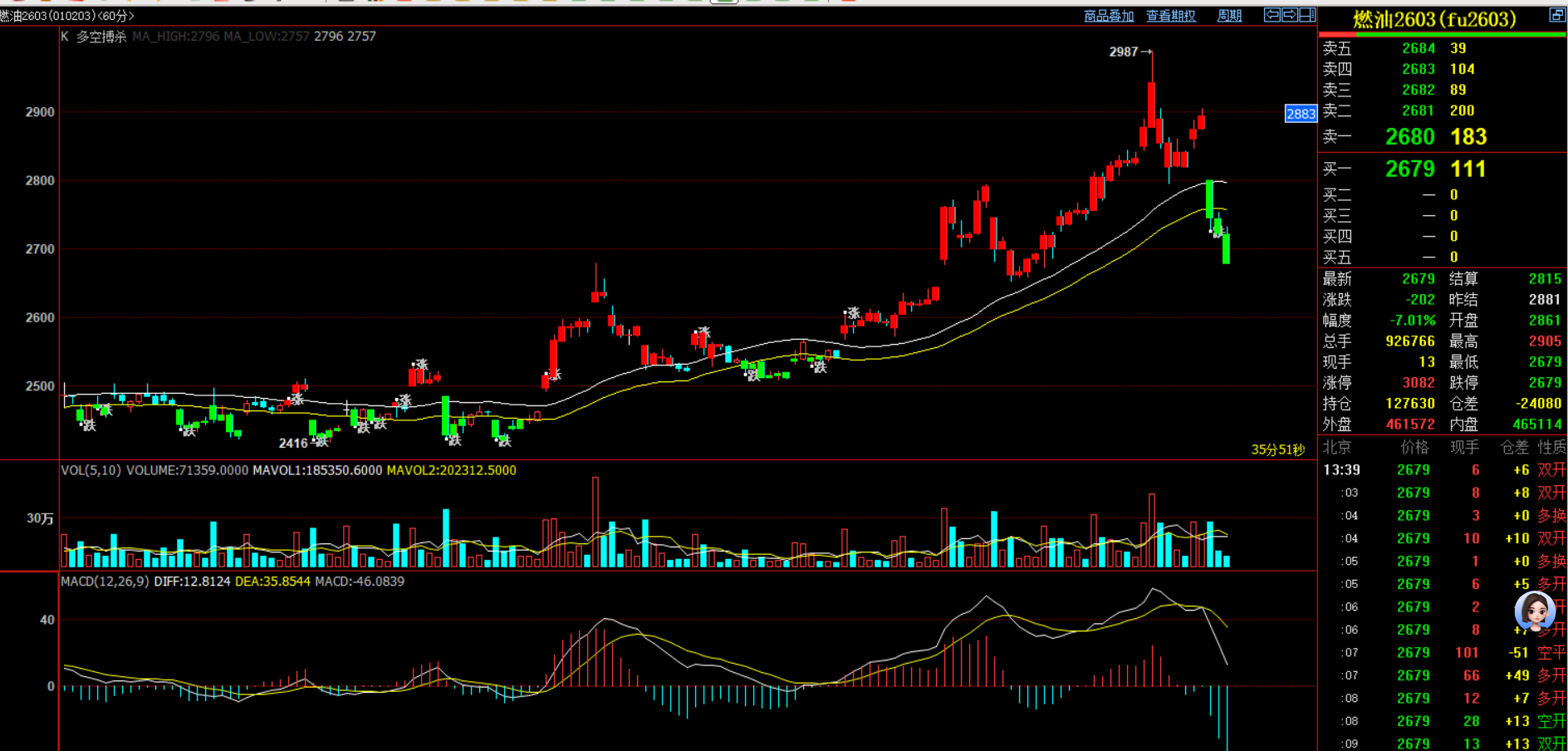Click the 卖二 price 2681

pos(1419,110)
